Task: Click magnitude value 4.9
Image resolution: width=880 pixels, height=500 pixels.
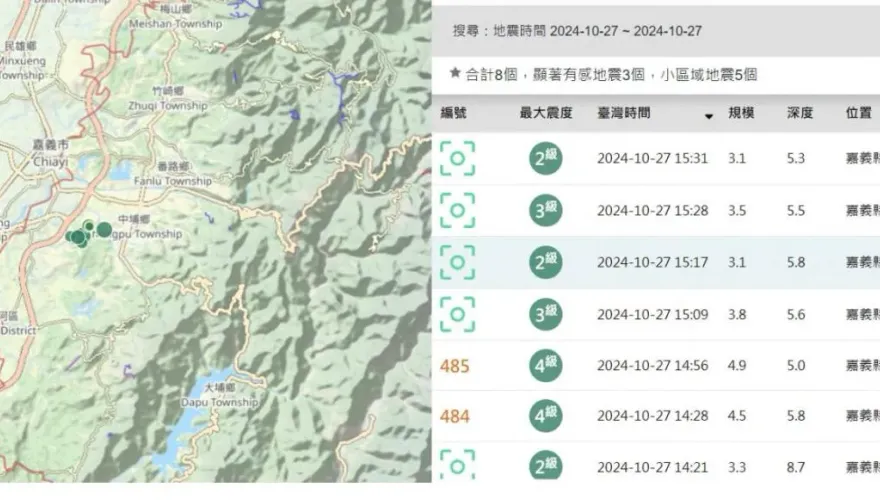Action: pos(737,365)
